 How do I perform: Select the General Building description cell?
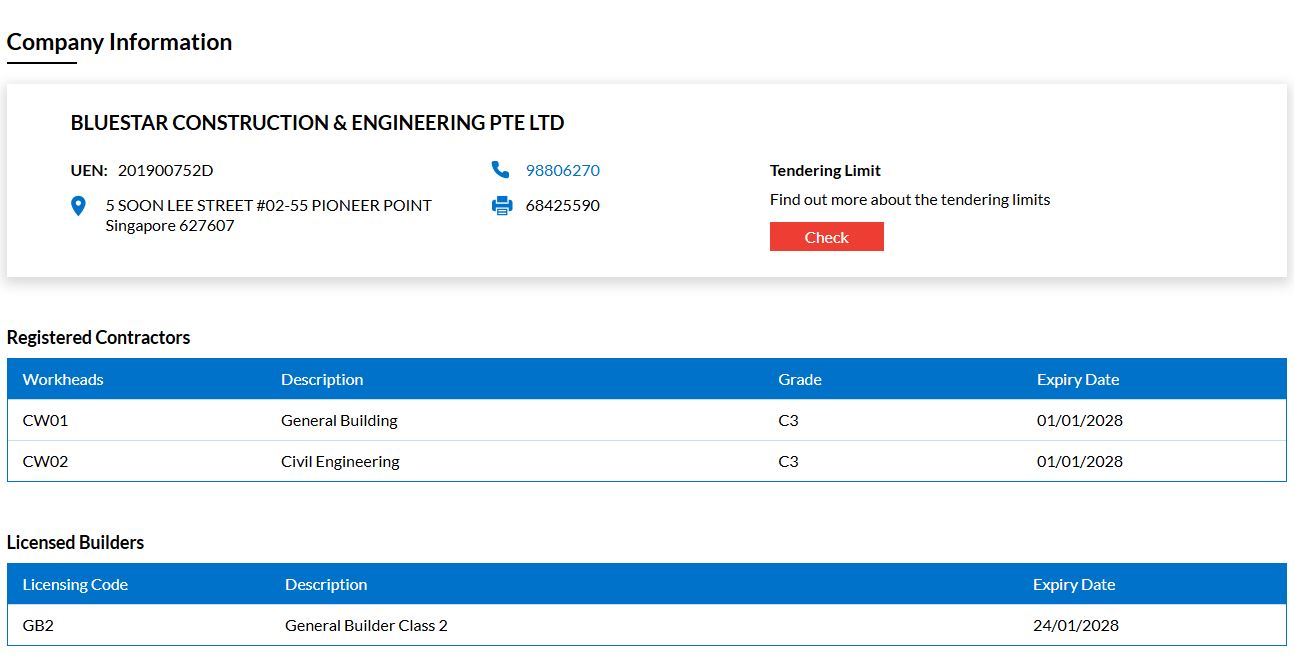339,421
